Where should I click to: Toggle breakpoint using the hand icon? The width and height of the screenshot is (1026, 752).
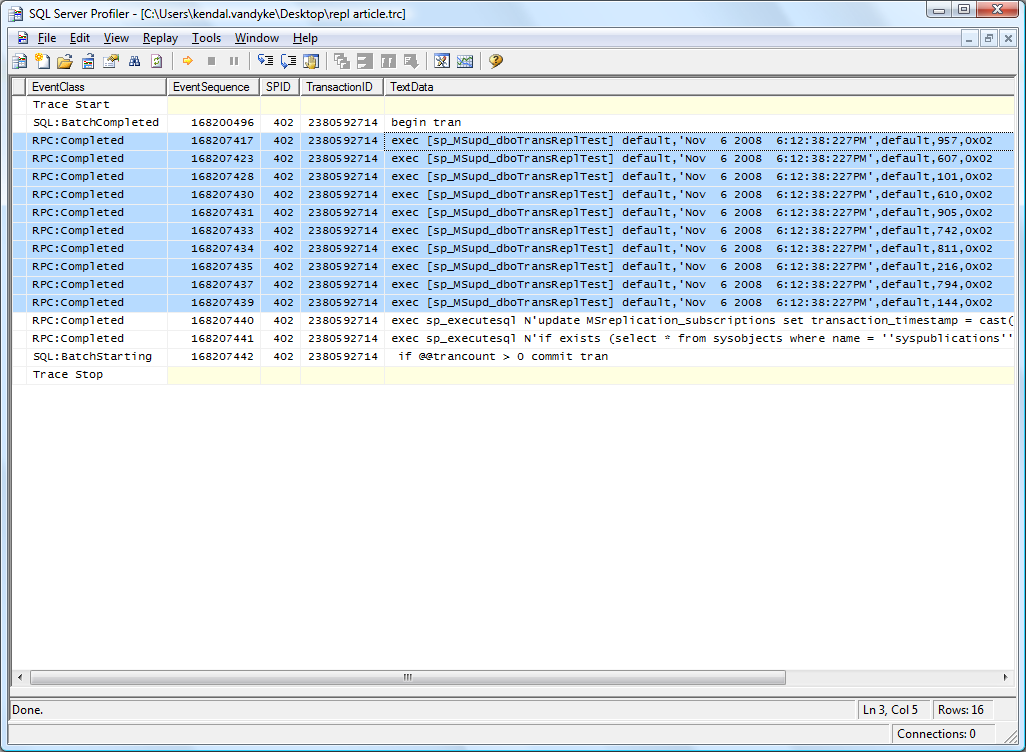[311, 62]
